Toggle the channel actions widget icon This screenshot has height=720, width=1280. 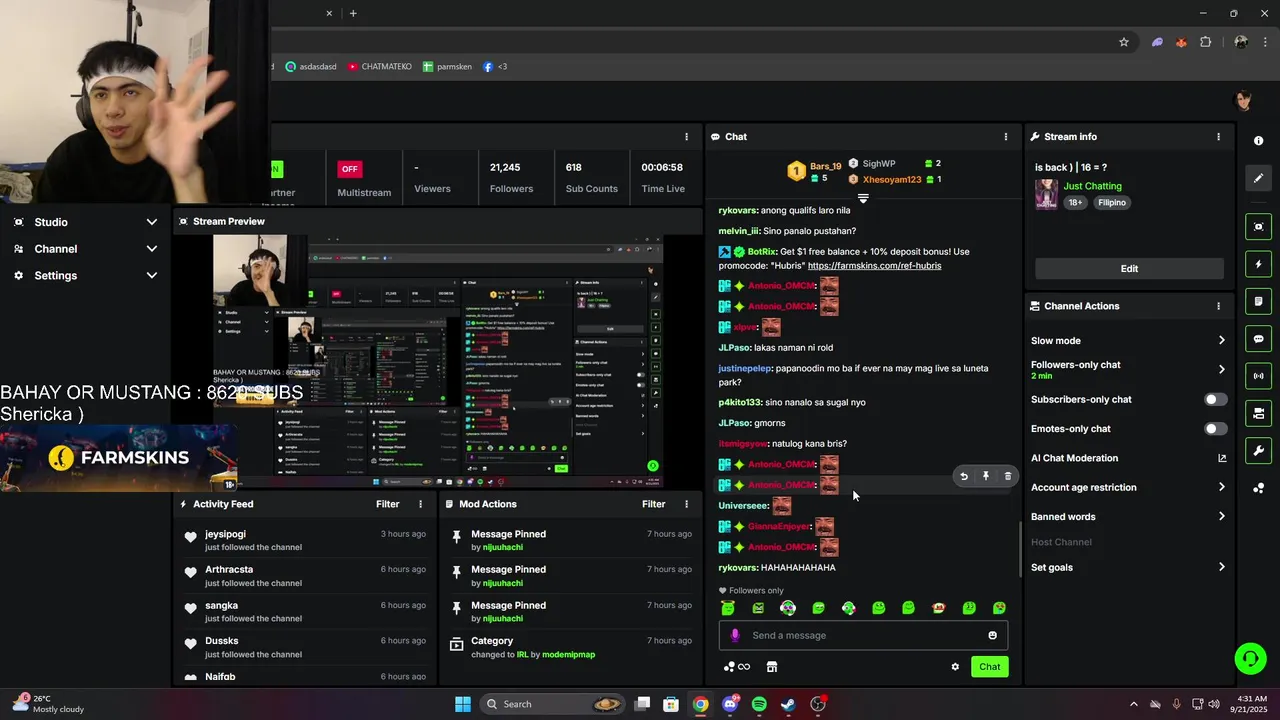1259,413
